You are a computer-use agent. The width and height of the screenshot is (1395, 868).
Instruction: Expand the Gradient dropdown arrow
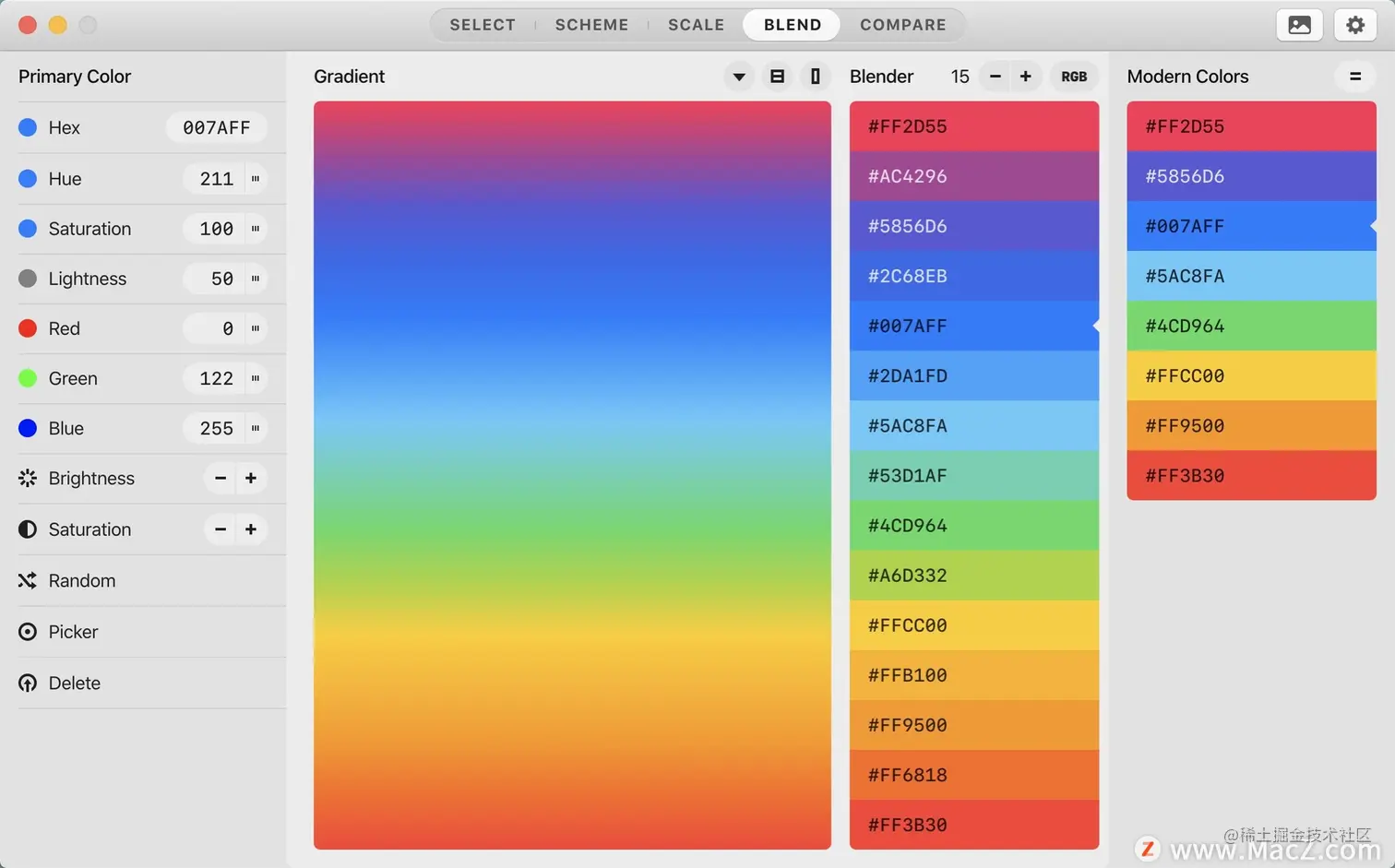pyautogui.click(x=739, y=77)
